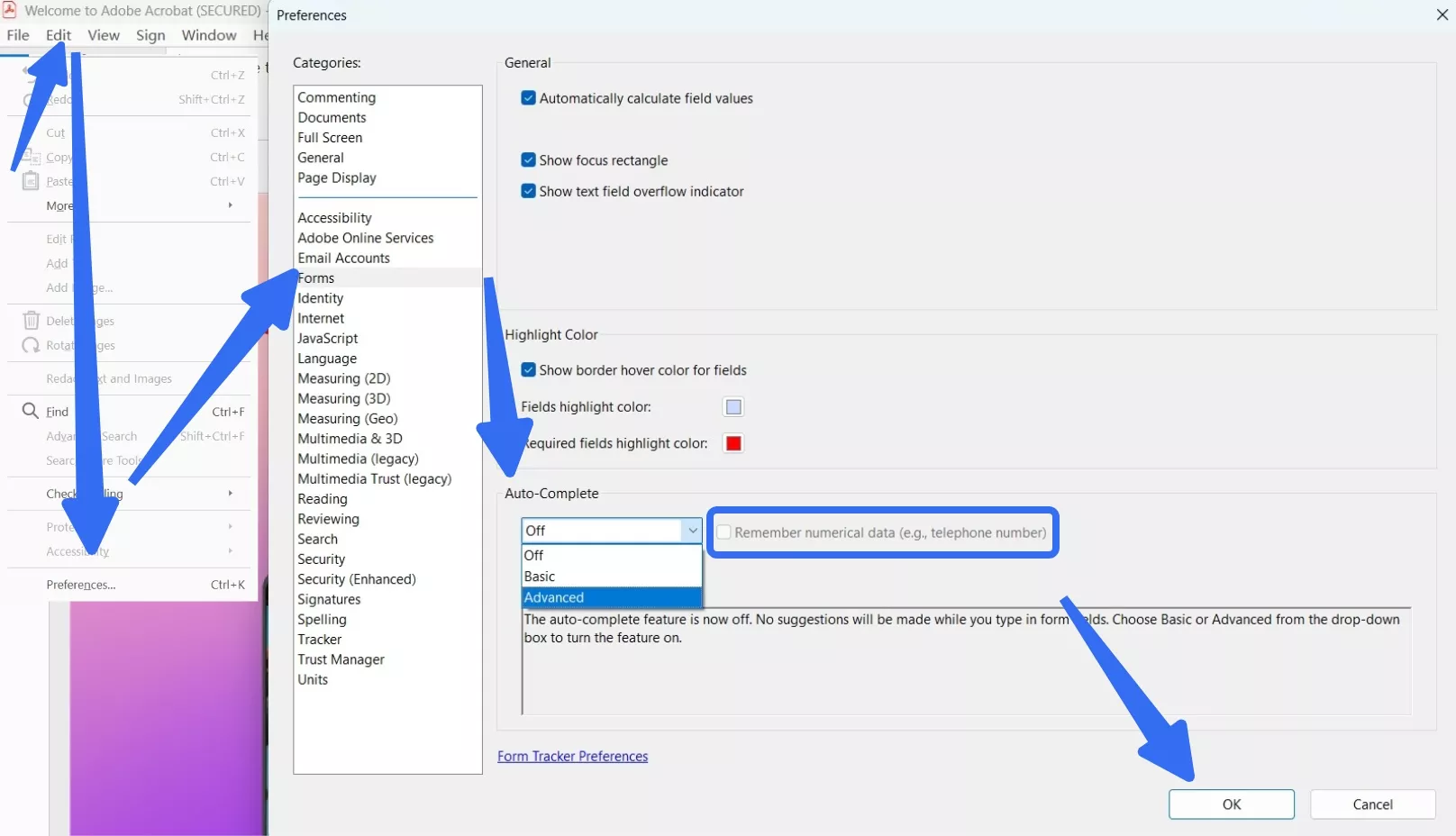Click the Rotate pages icon

[31, 345]
